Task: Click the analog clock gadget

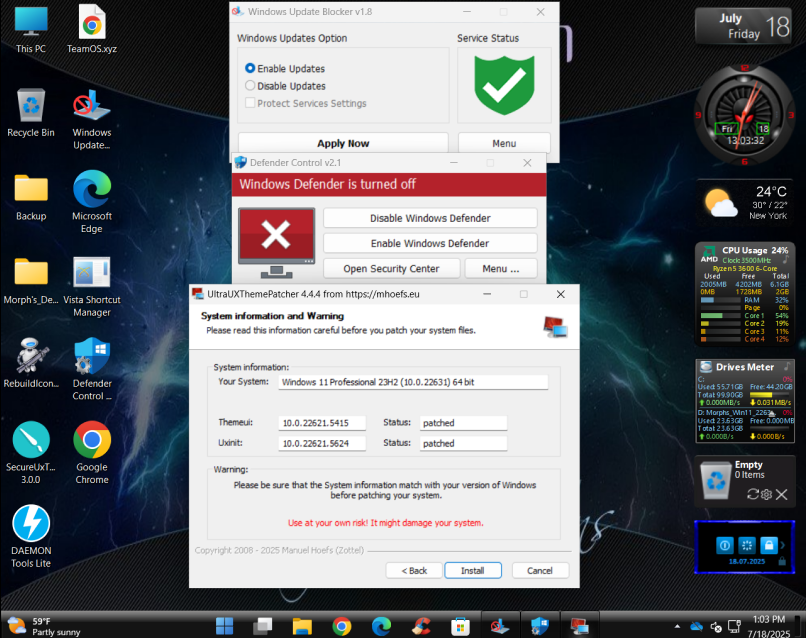Action: coord(744,114)
